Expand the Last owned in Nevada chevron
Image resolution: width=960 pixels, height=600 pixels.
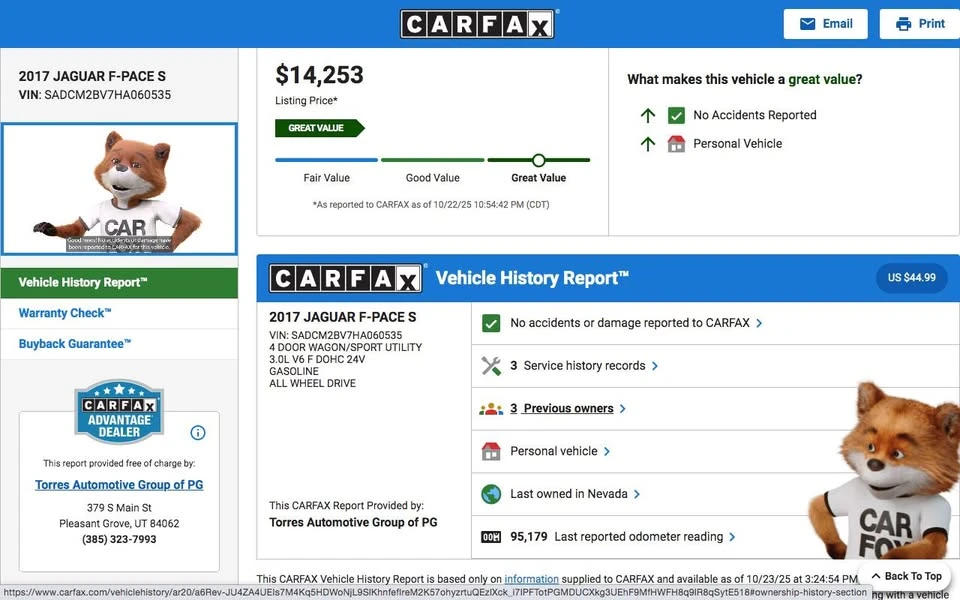pos(637,494)
